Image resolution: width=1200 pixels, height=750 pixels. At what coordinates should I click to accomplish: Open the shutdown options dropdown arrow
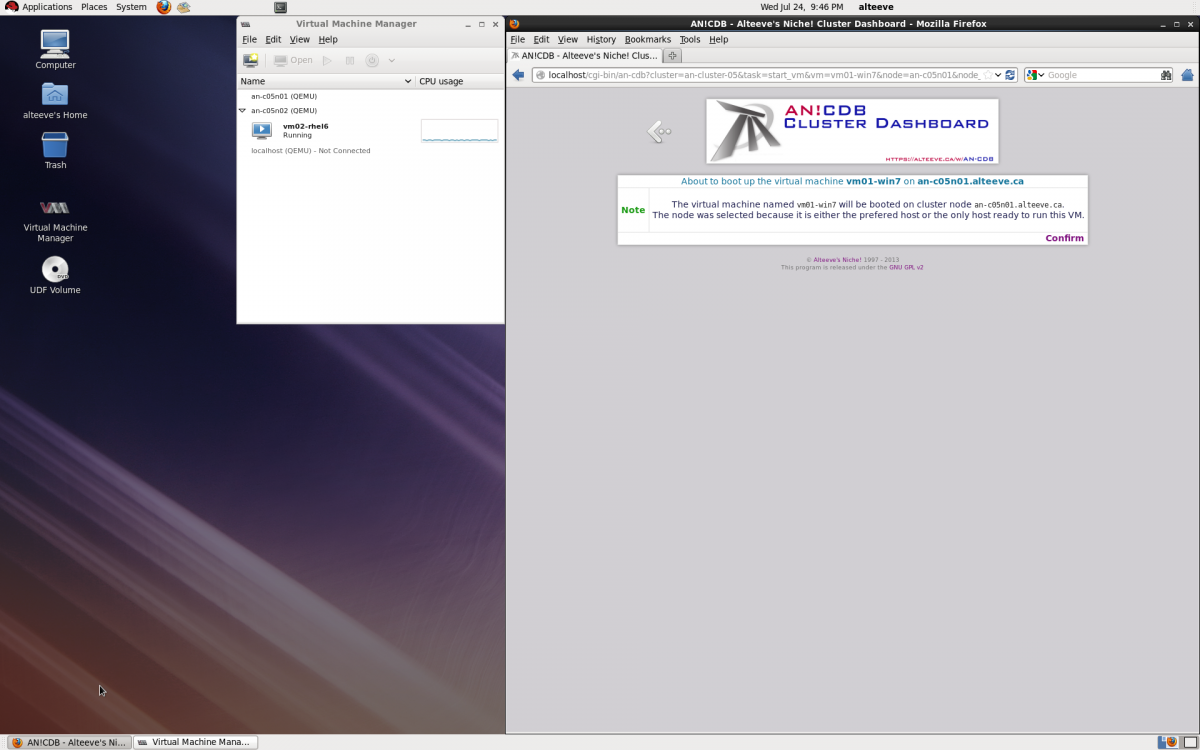(x=391, y=61)
